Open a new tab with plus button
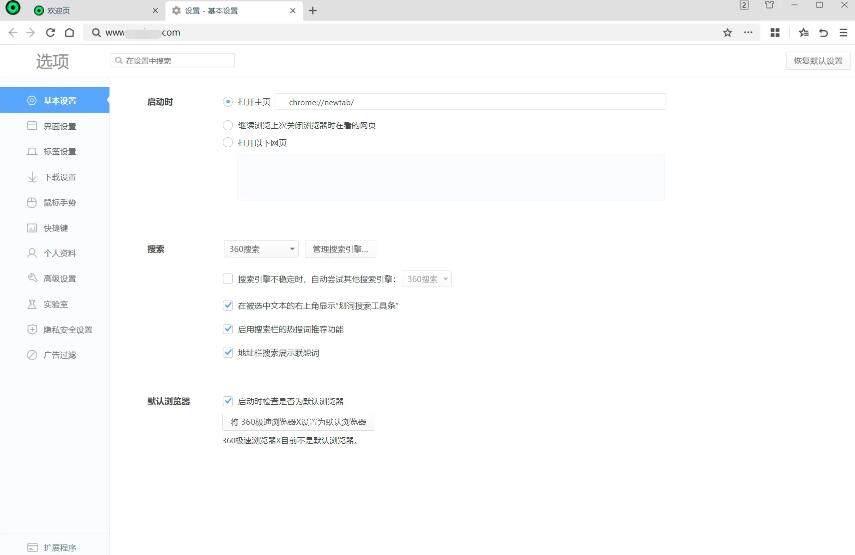 312,10
